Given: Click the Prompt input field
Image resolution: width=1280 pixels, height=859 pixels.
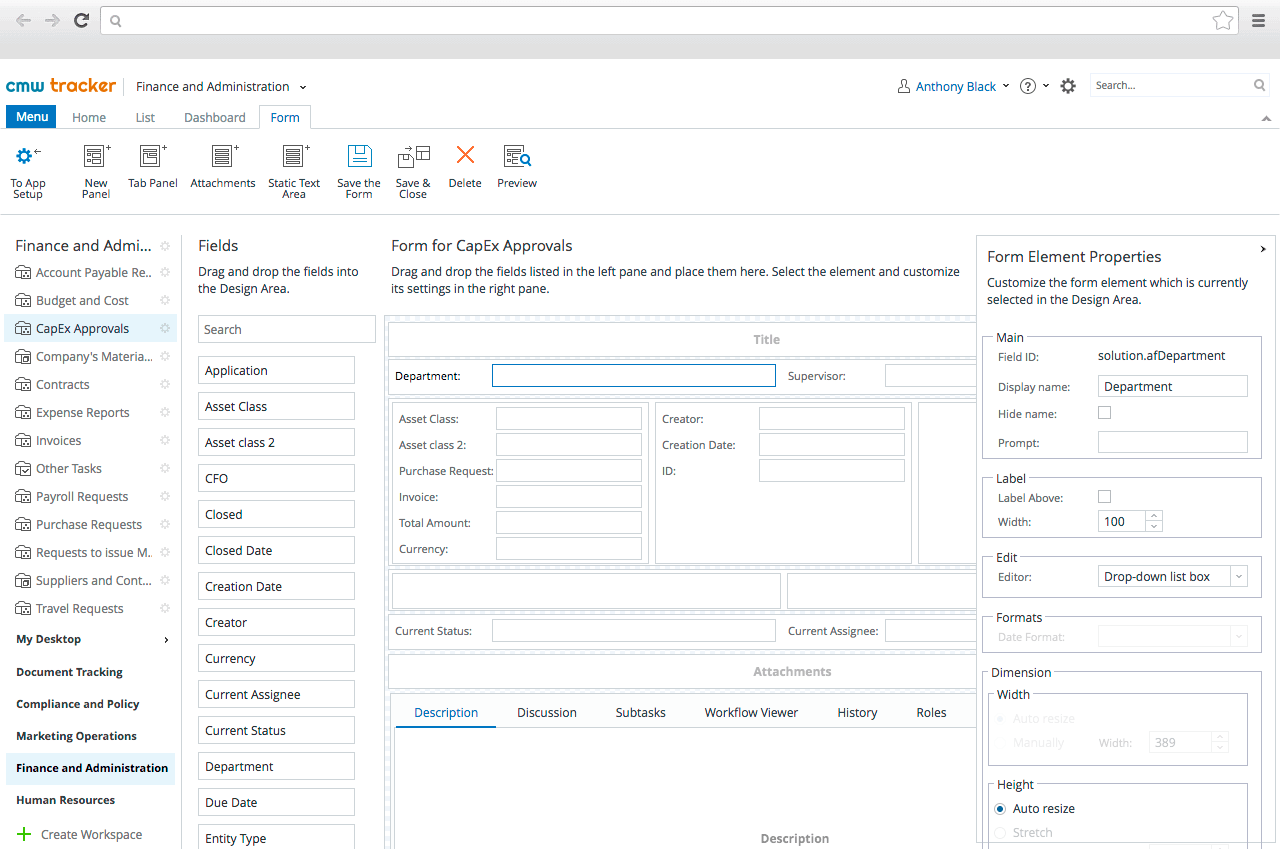Looking at the screenshot, I should click(x=1172, y=442).
